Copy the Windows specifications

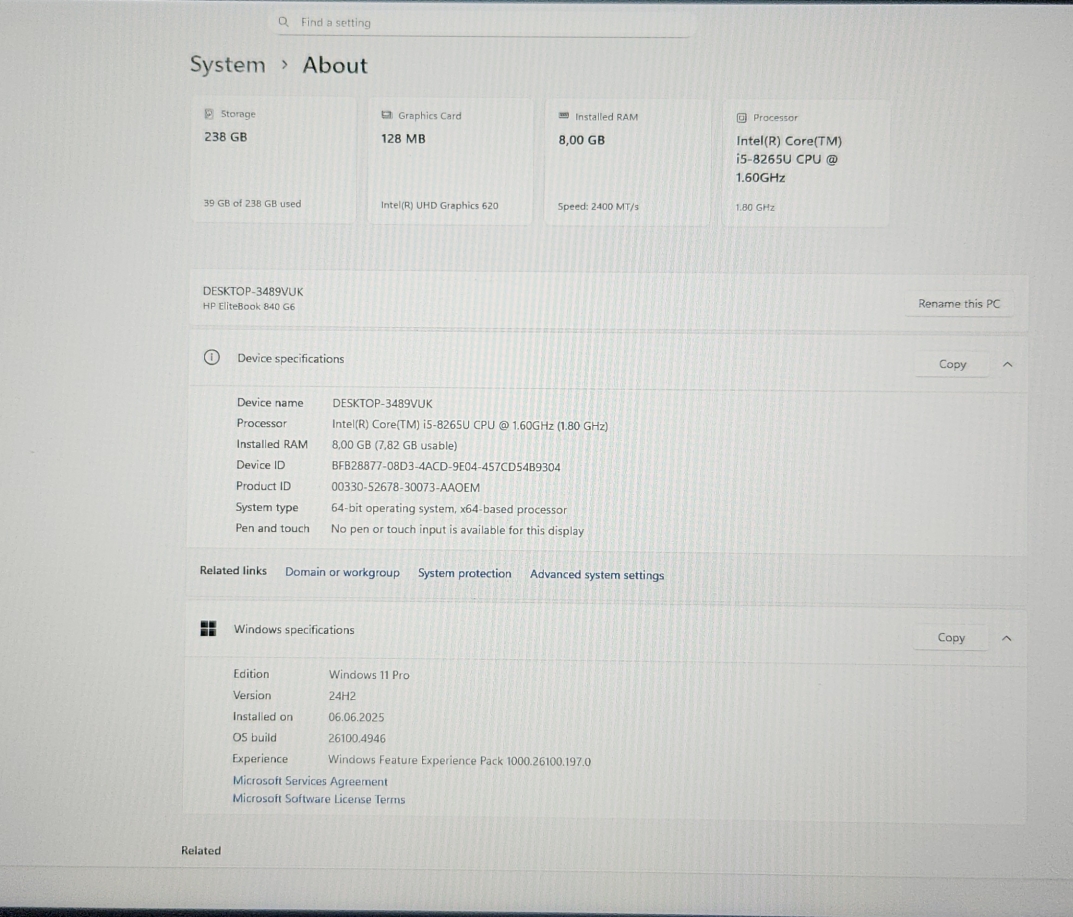tap(951, 638)
